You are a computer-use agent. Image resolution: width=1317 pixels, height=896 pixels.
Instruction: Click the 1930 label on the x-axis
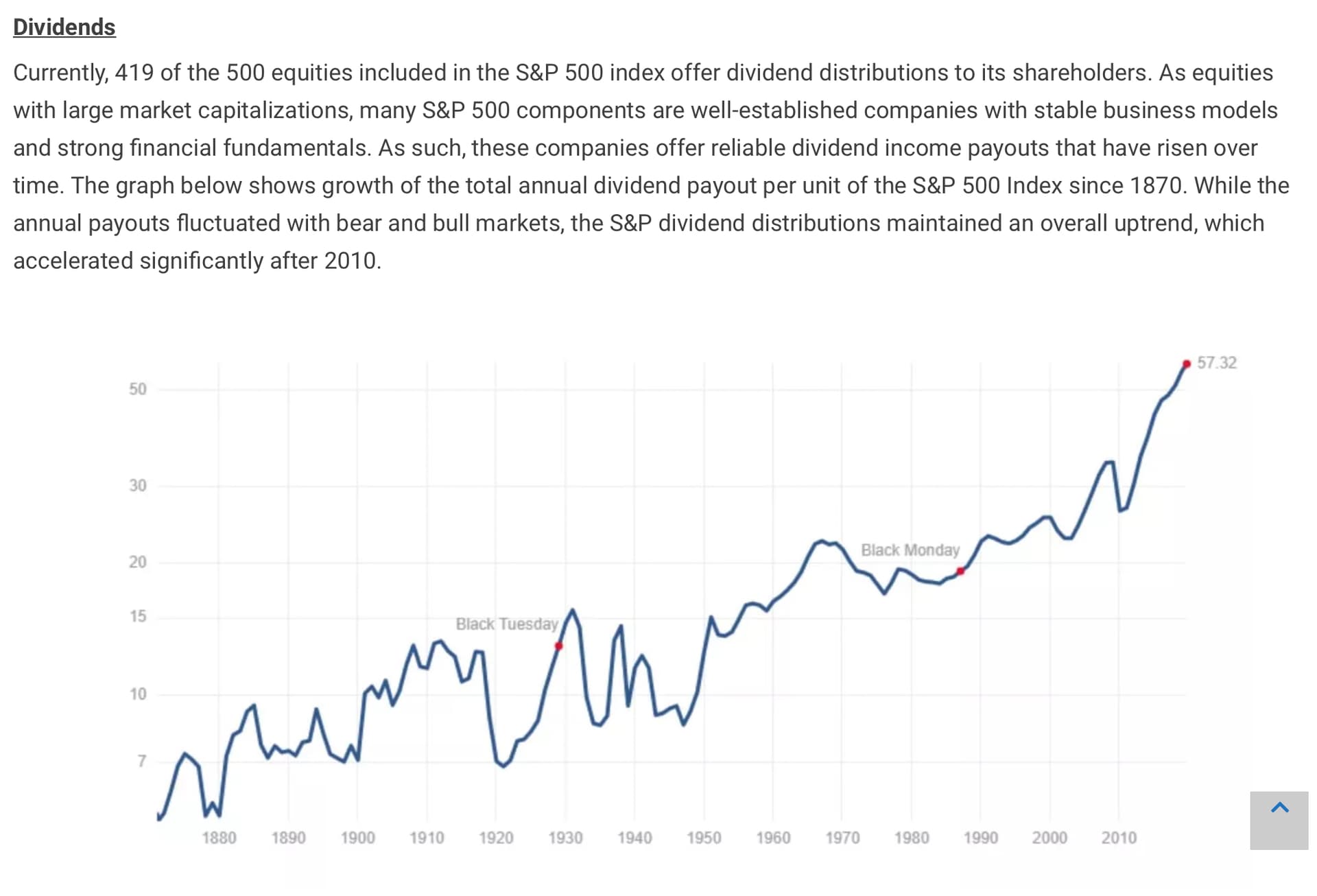click(x=565, y=838)
